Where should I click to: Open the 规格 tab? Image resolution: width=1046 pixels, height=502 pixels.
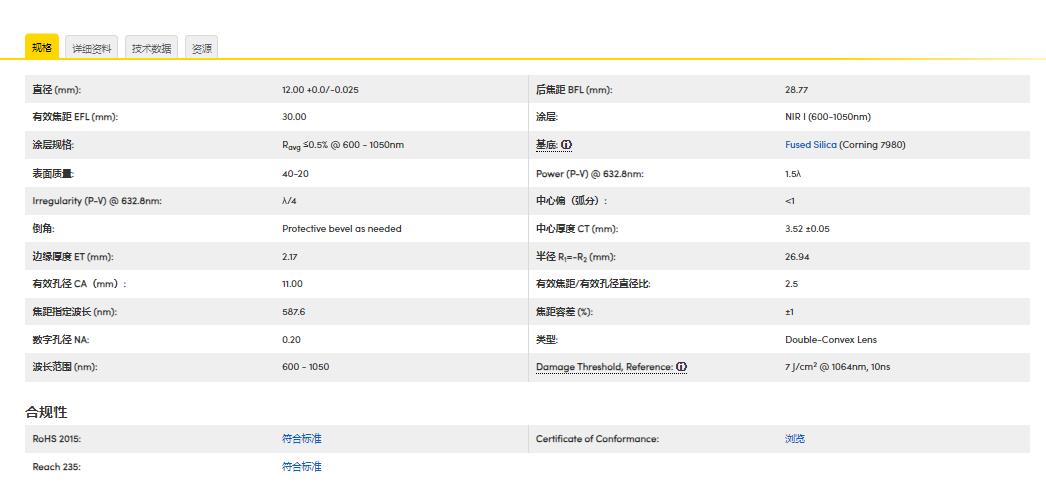click(x=42, y=47)
